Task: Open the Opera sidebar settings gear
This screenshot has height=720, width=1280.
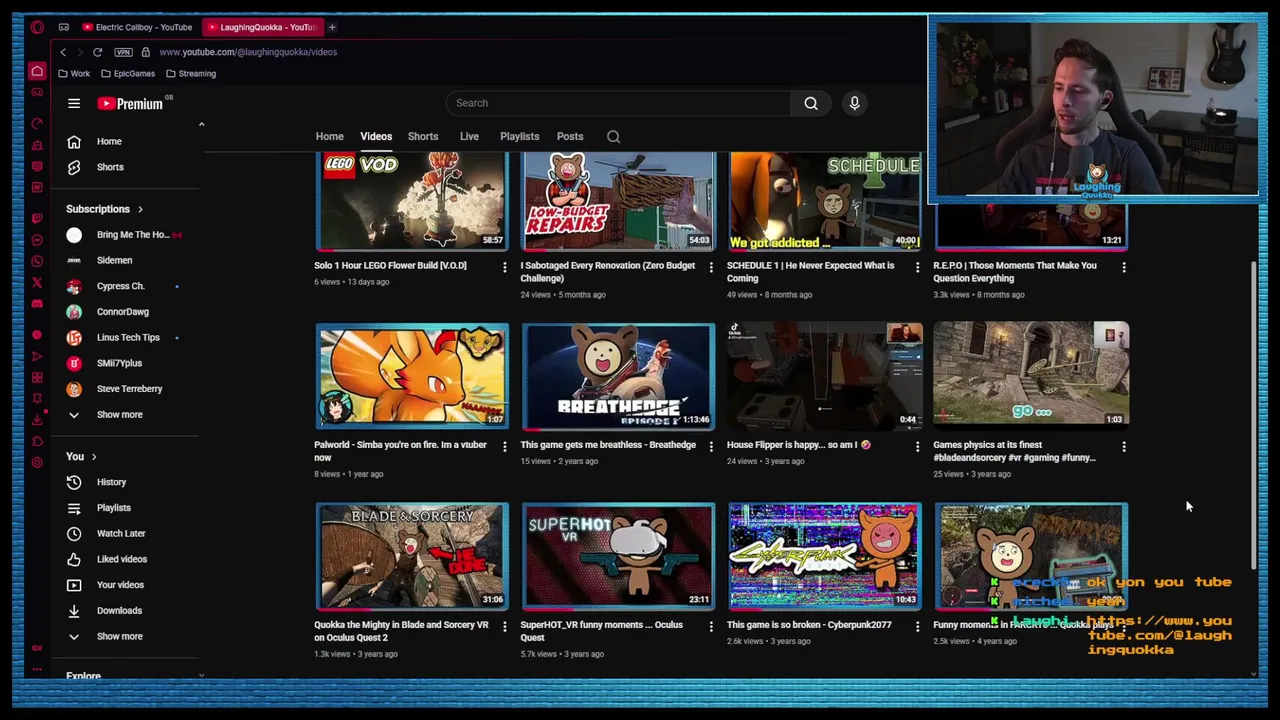Action: (x=37, y=462)
